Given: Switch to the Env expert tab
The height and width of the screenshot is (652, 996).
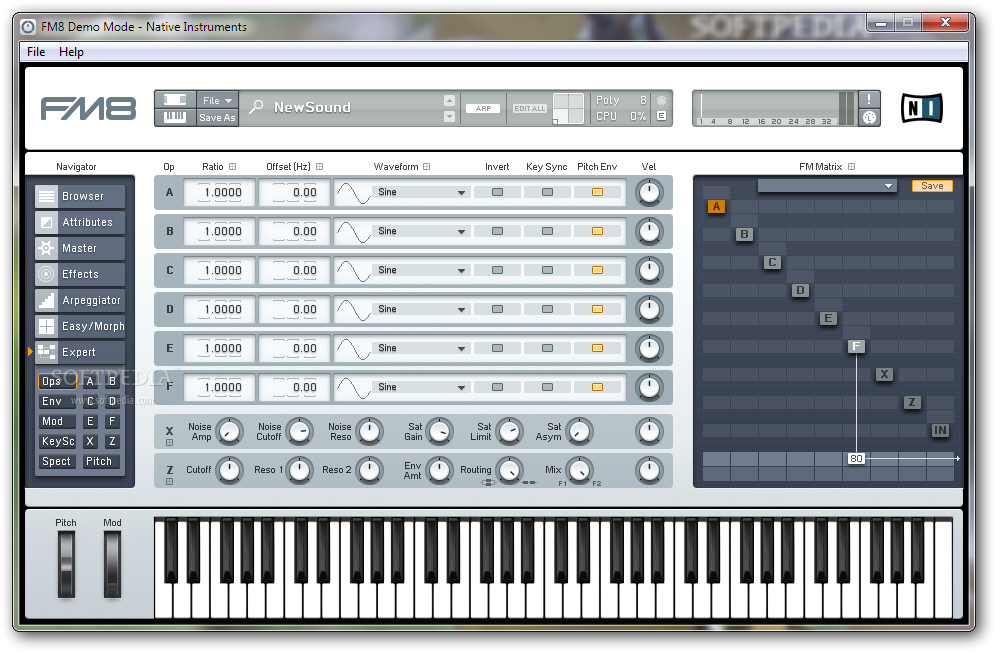Looking at the screenshot, I should point(57,402).
